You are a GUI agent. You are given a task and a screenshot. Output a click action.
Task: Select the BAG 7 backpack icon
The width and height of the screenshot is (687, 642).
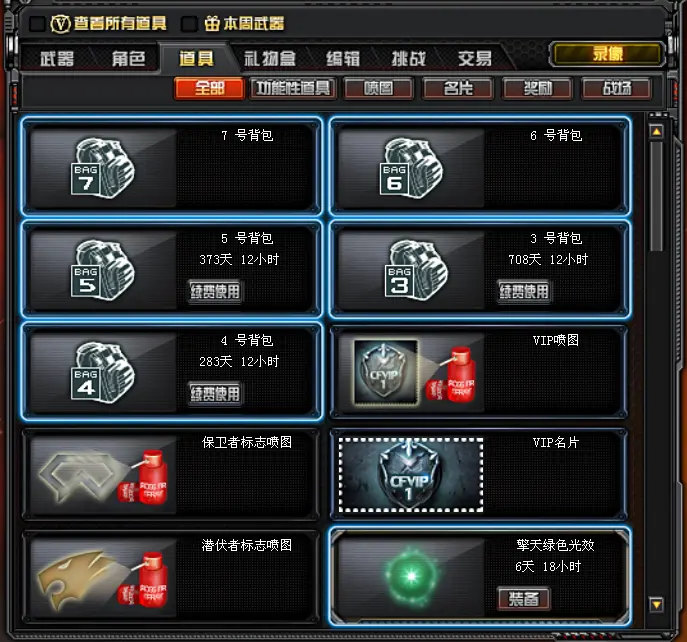103,167
